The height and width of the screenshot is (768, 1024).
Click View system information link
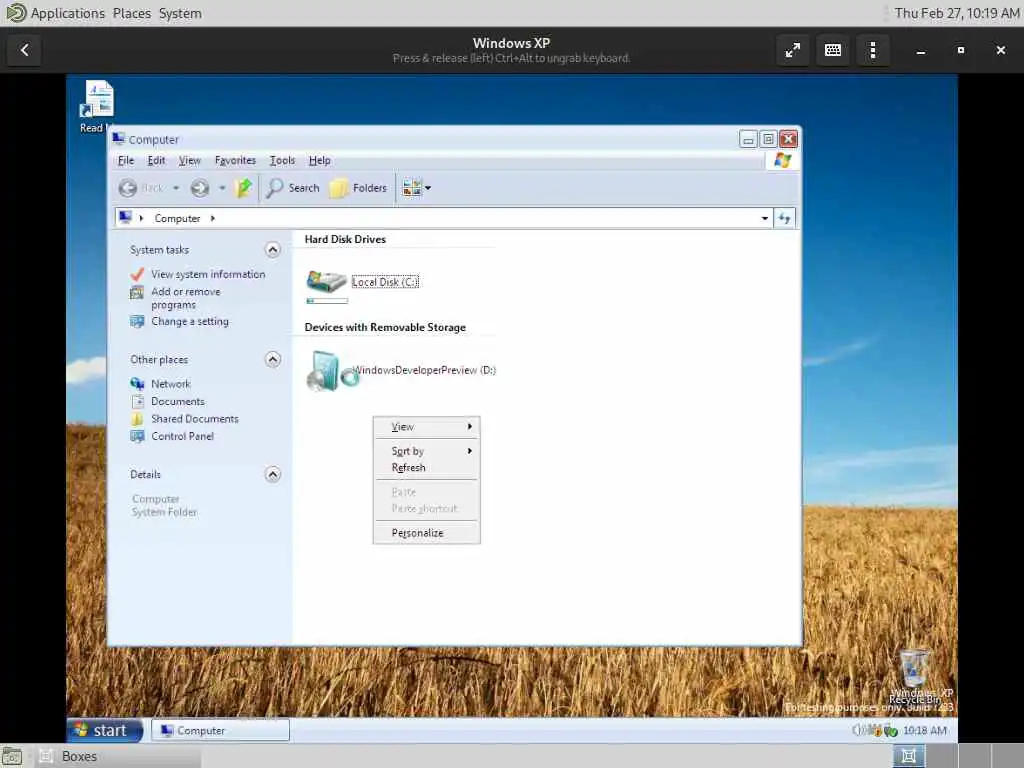(208, 274)
